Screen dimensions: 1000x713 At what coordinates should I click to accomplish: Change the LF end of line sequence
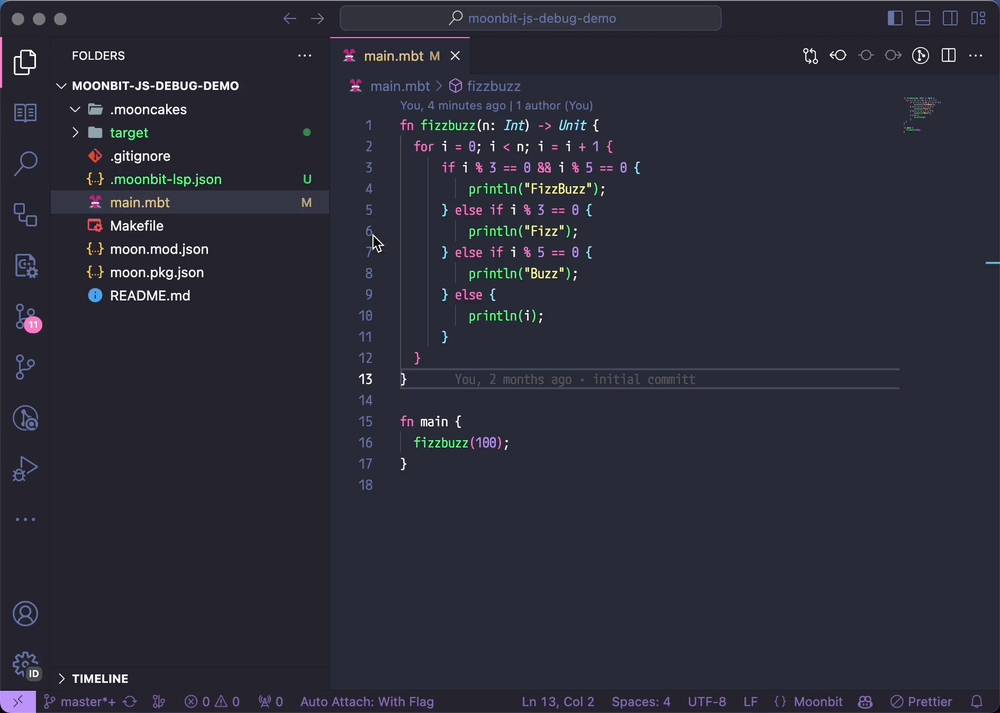click(x=750, y=702)
